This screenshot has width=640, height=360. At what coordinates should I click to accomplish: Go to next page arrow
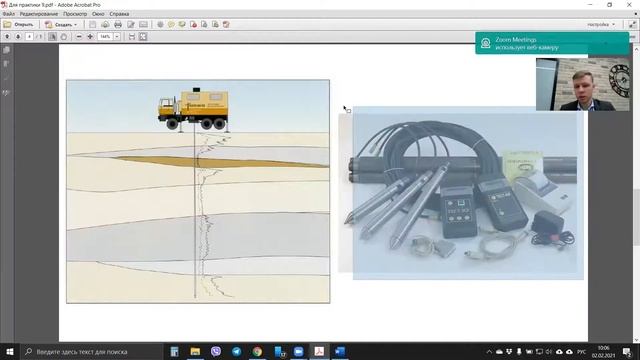coord(18,37)
